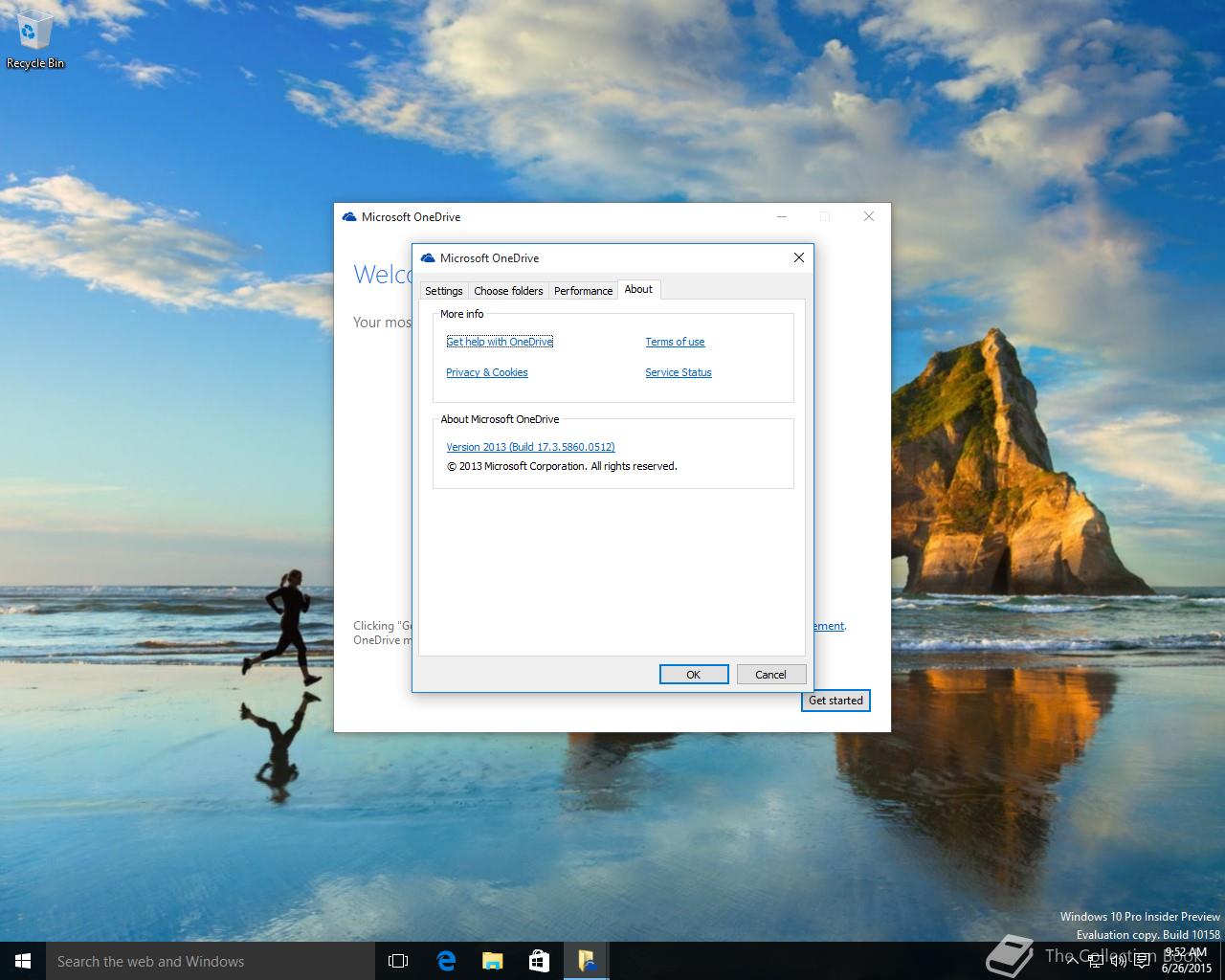Click the taskbar clock showing 9:52 AM
The image size is (1225, 980).
coord(1186,960)
